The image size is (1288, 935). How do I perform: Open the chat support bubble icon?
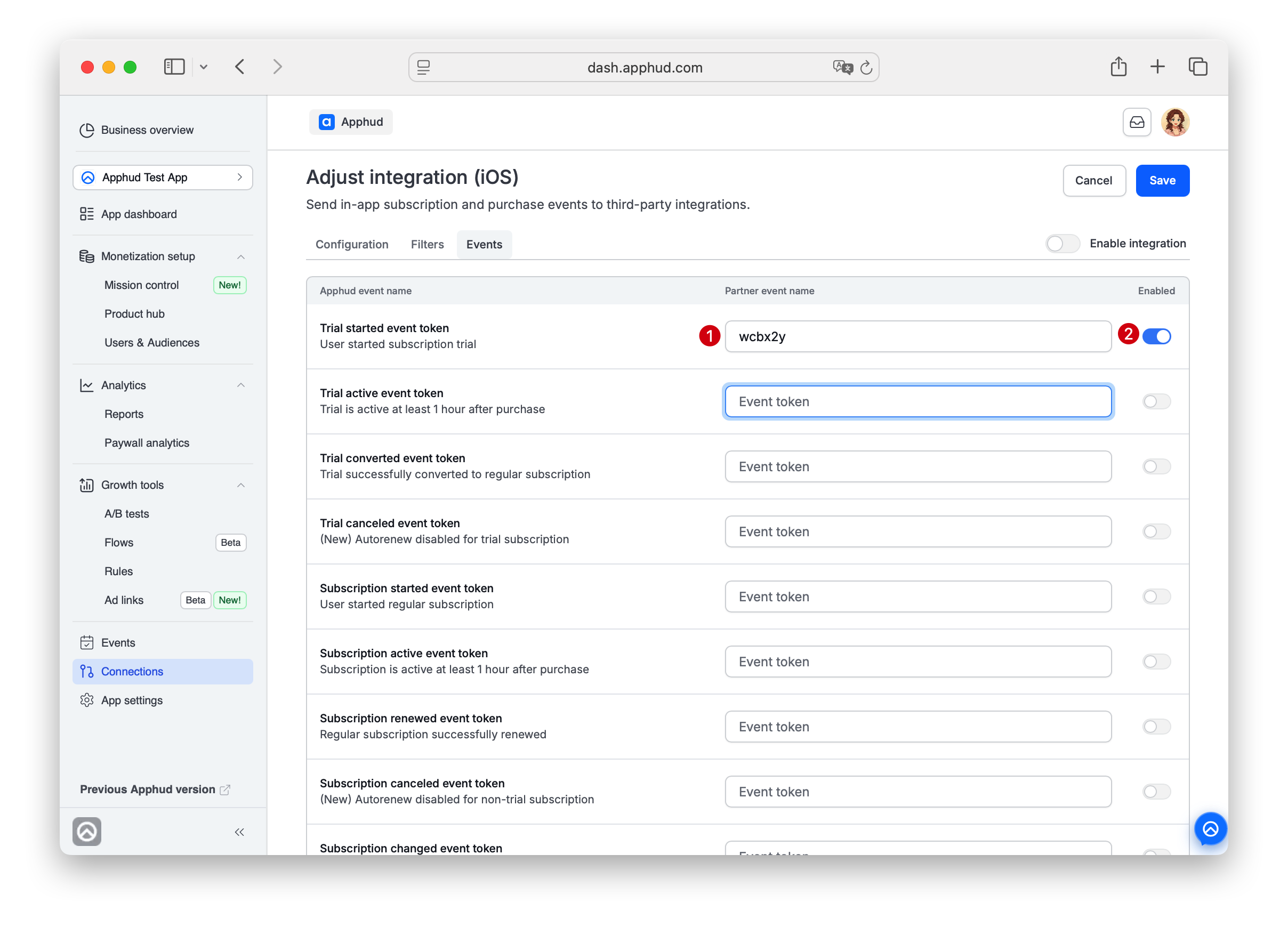(1210, 829)
